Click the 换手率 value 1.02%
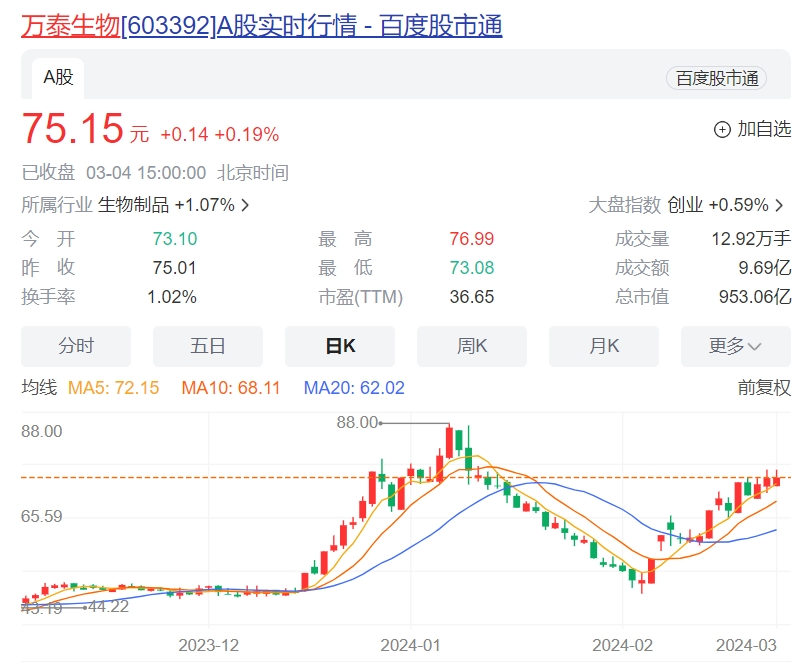This screenshot has width=804, height=662. click(x=172, y=297)
